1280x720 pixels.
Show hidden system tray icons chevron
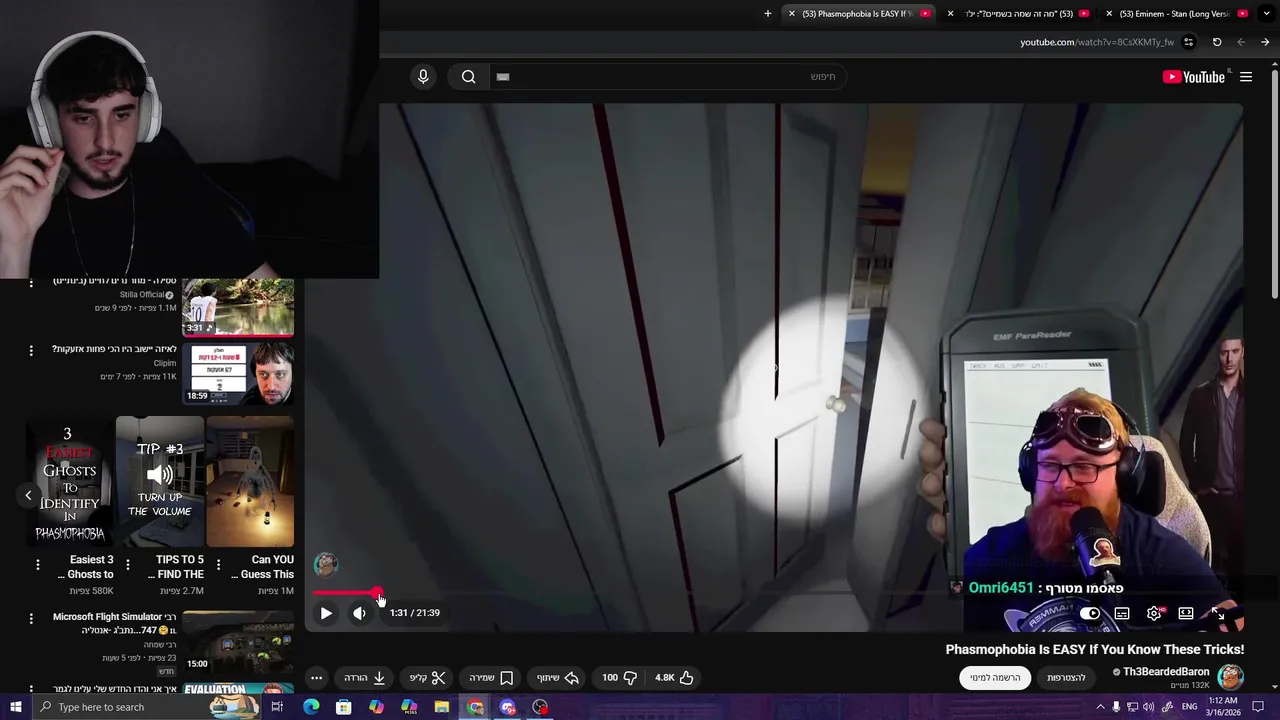coord(1101,707)
